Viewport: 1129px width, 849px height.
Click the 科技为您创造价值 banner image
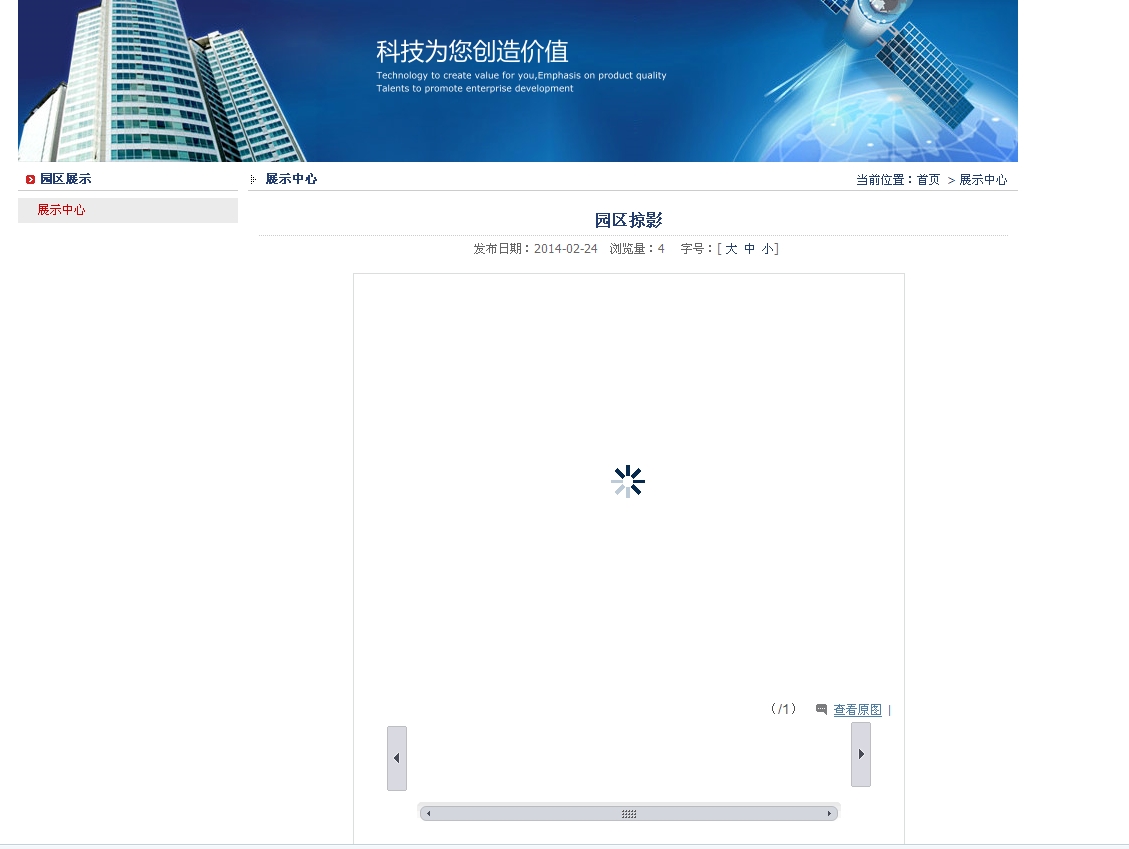(x=518, y=80)
